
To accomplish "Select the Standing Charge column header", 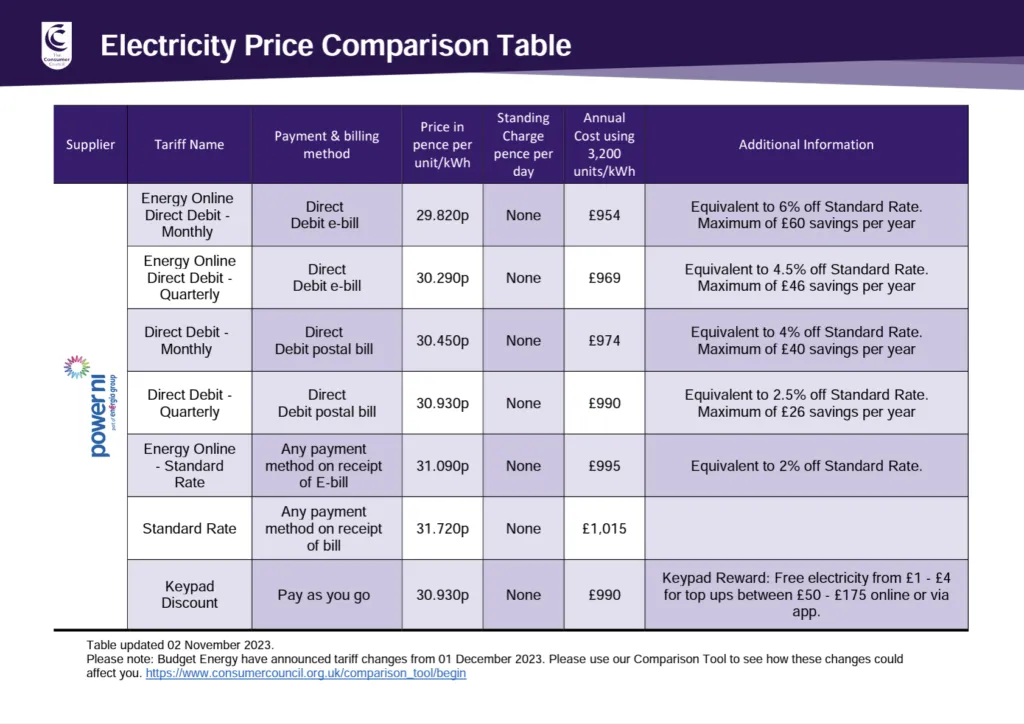I will point(523,145).
